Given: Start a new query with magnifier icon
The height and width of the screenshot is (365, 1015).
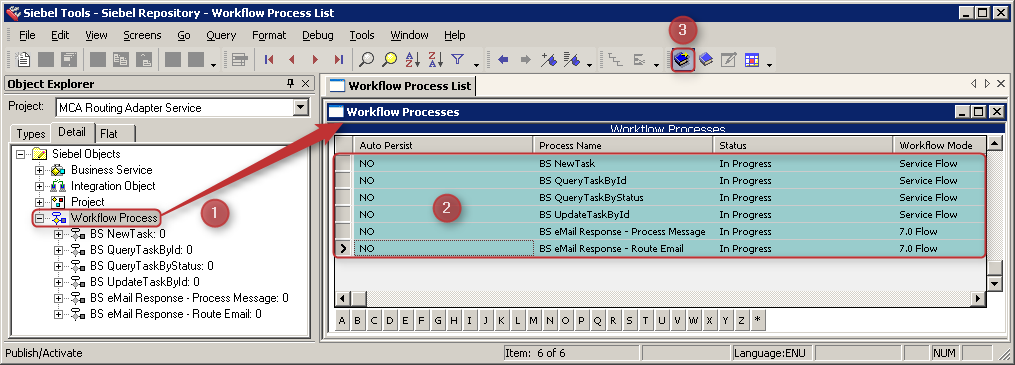Looking at the screenshot, I should pos(366,60).
